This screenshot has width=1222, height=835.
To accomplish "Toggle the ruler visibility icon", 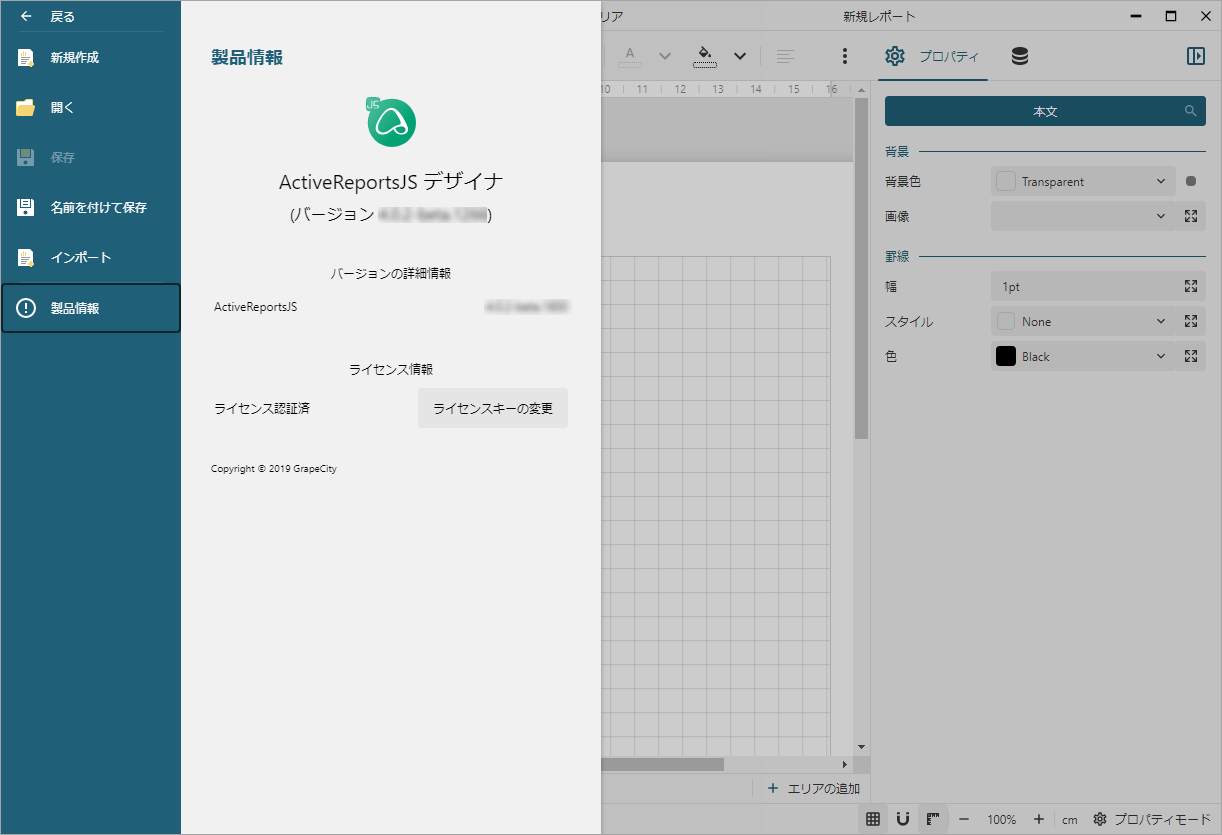I will coord(932,818).
